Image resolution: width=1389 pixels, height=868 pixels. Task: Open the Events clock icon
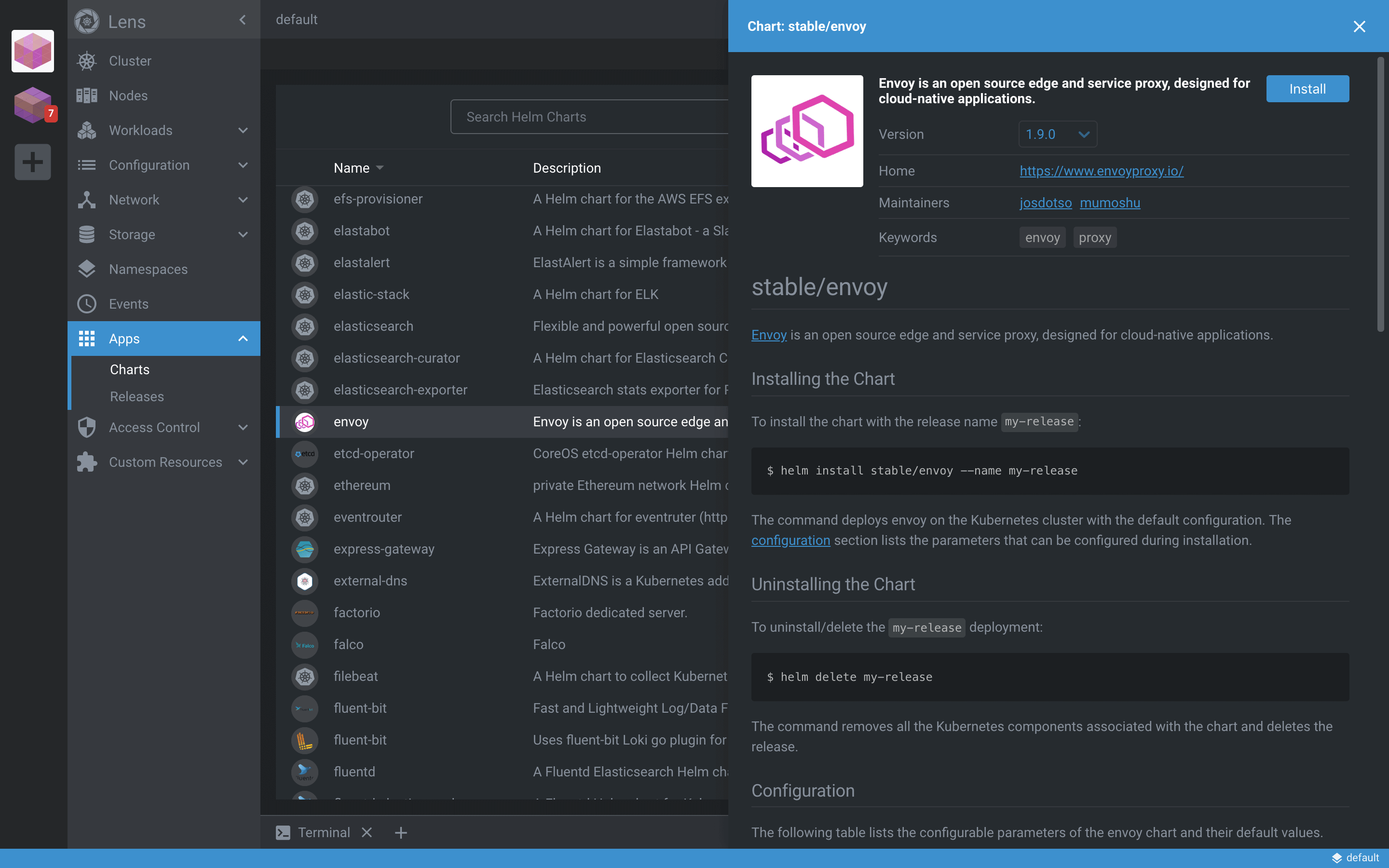(x=87, y=304)
